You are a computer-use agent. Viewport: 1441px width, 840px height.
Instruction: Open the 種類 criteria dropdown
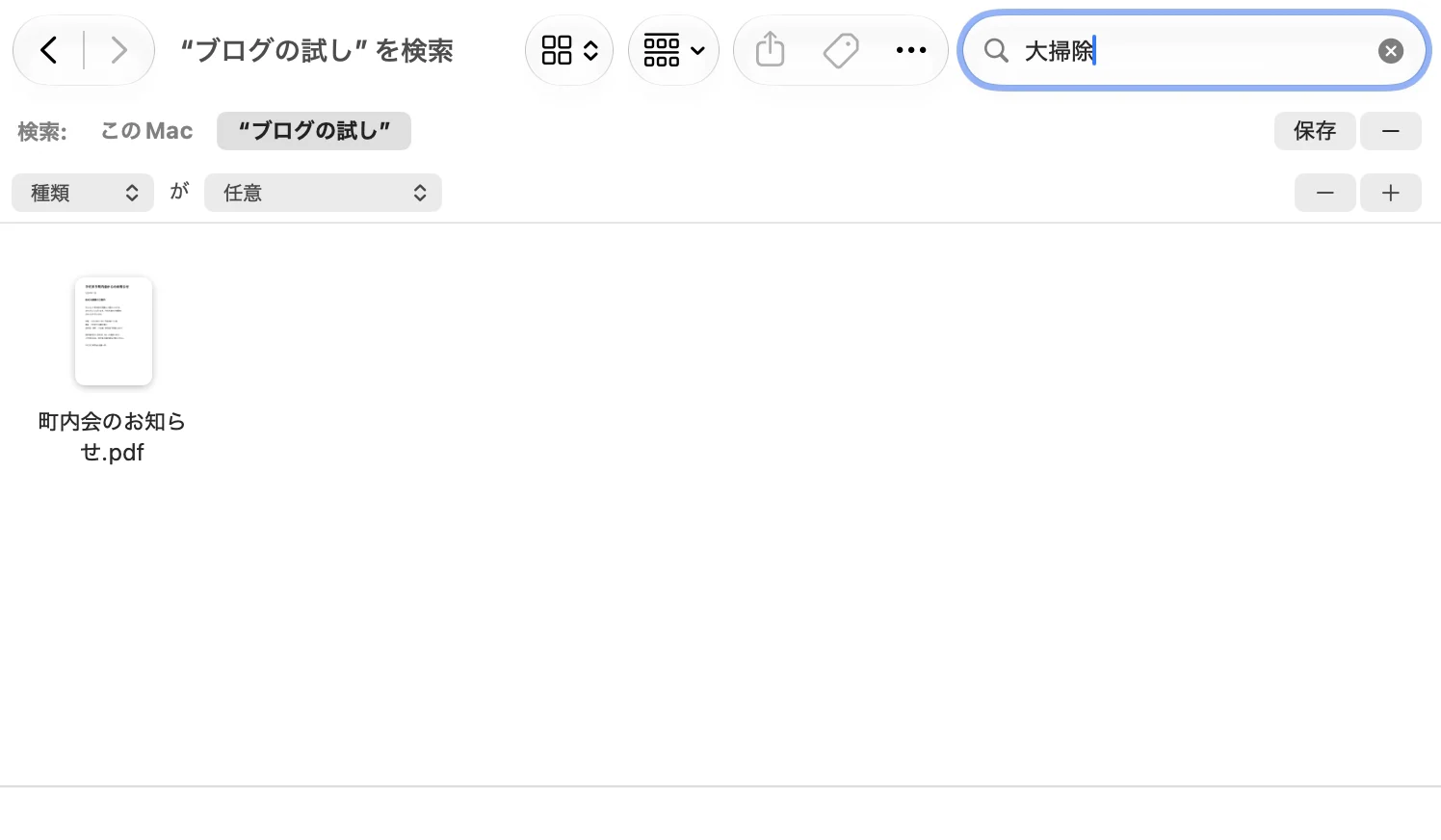pyautogui.click(x=83, y=193)
